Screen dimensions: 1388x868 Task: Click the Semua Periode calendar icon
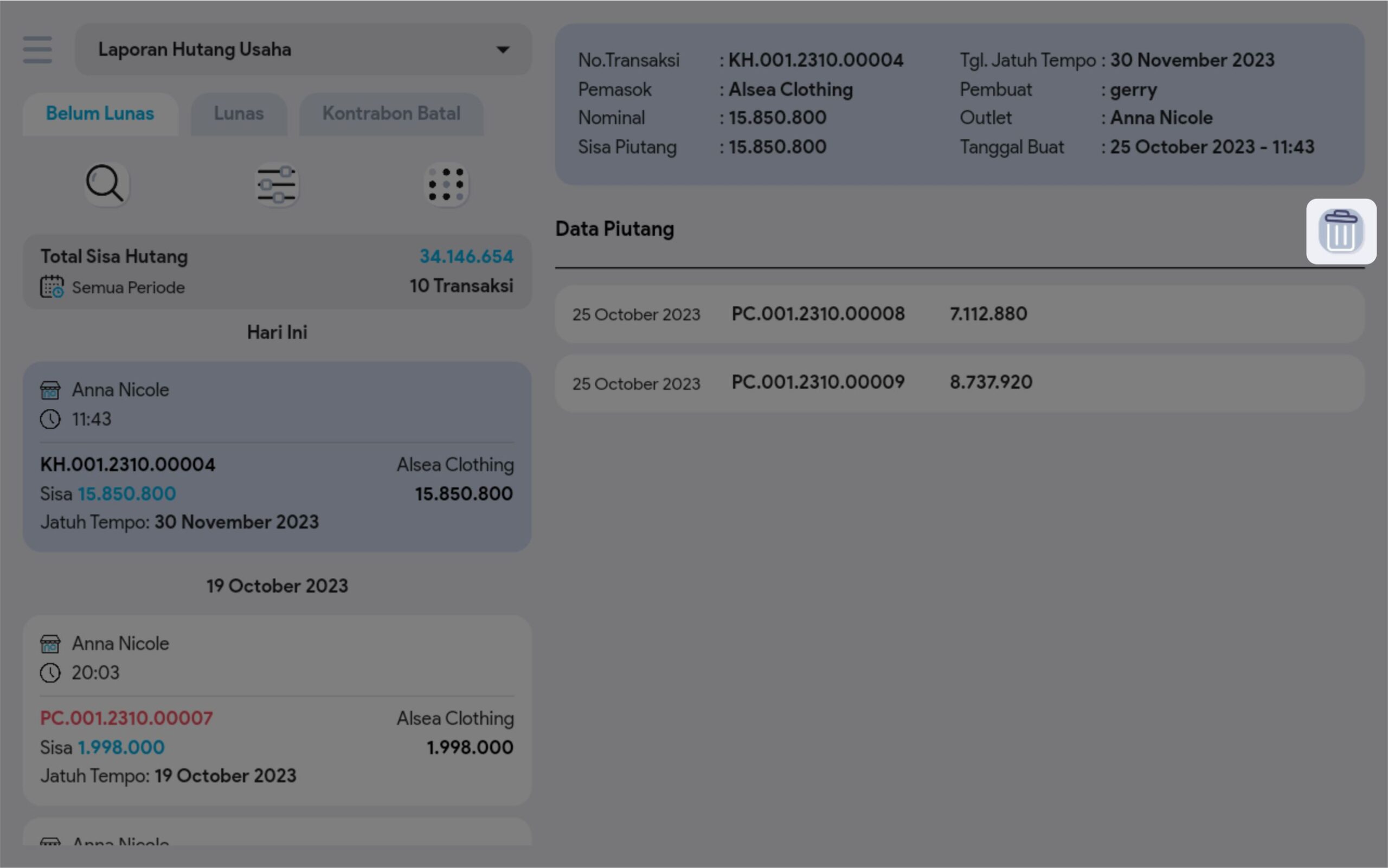pos(52,286)
